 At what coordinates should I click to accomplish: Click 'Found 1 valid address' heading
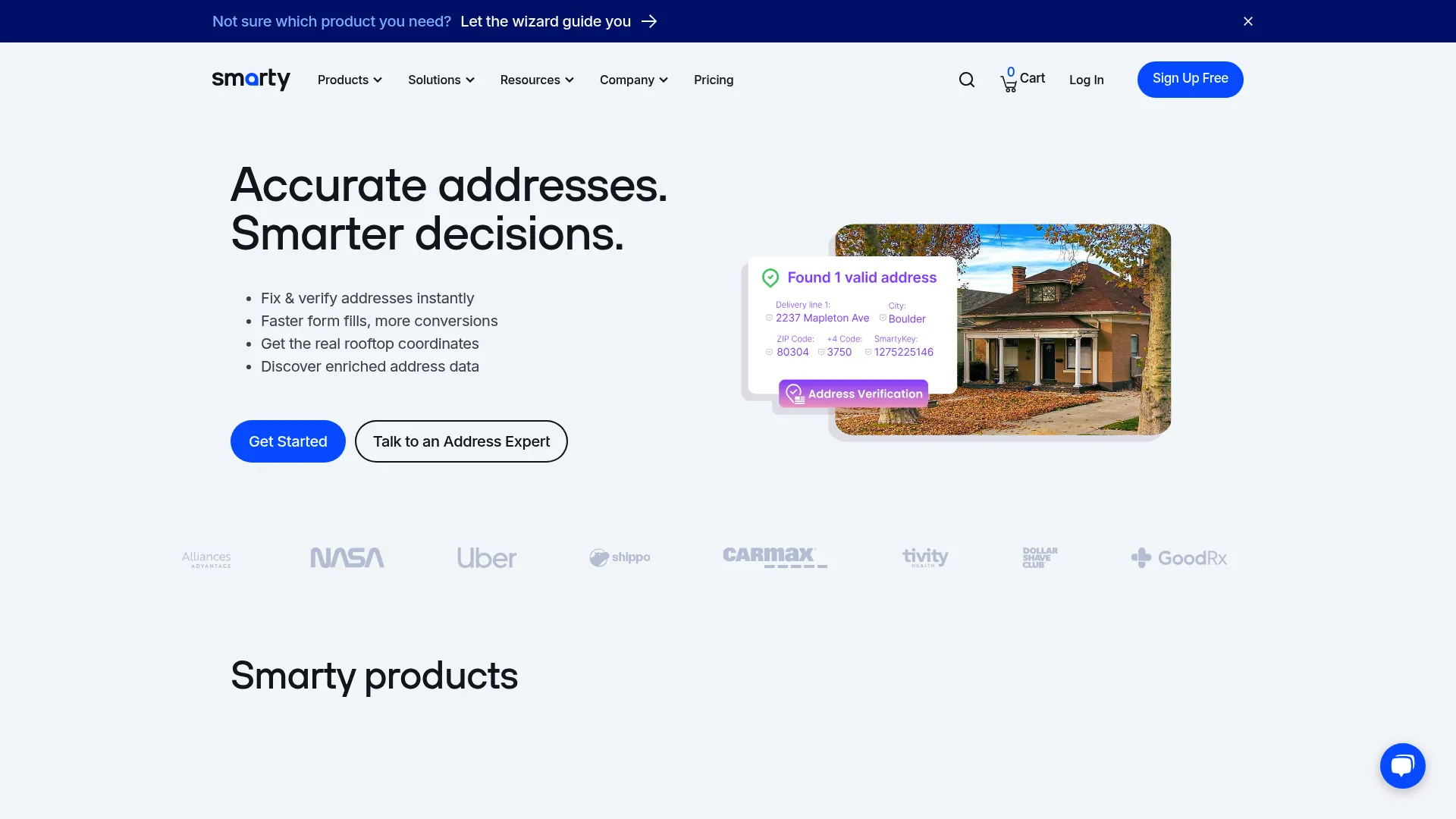click(862, 278)
